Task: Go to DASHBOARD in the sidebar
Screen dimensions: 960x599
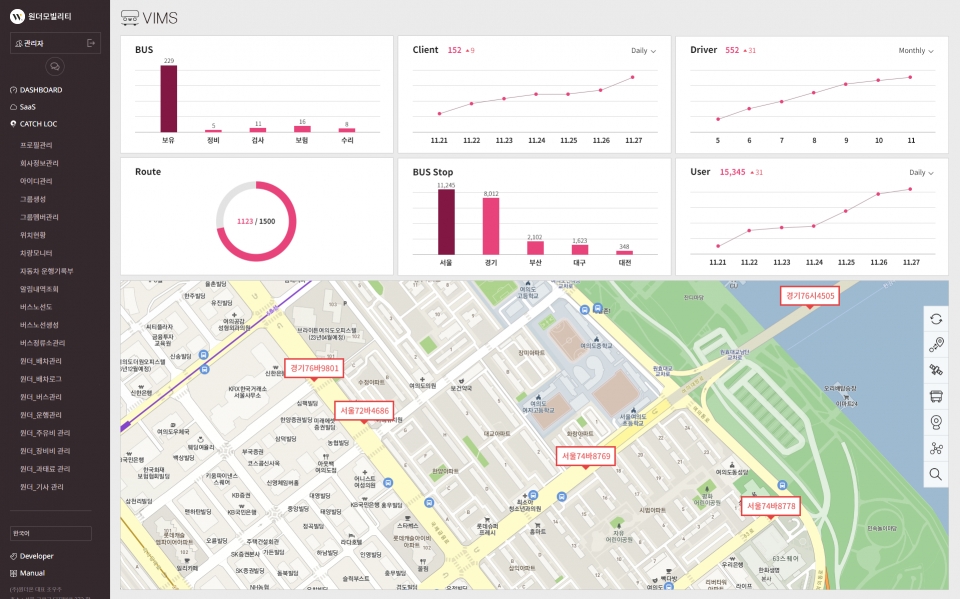Action: [40, 90]
